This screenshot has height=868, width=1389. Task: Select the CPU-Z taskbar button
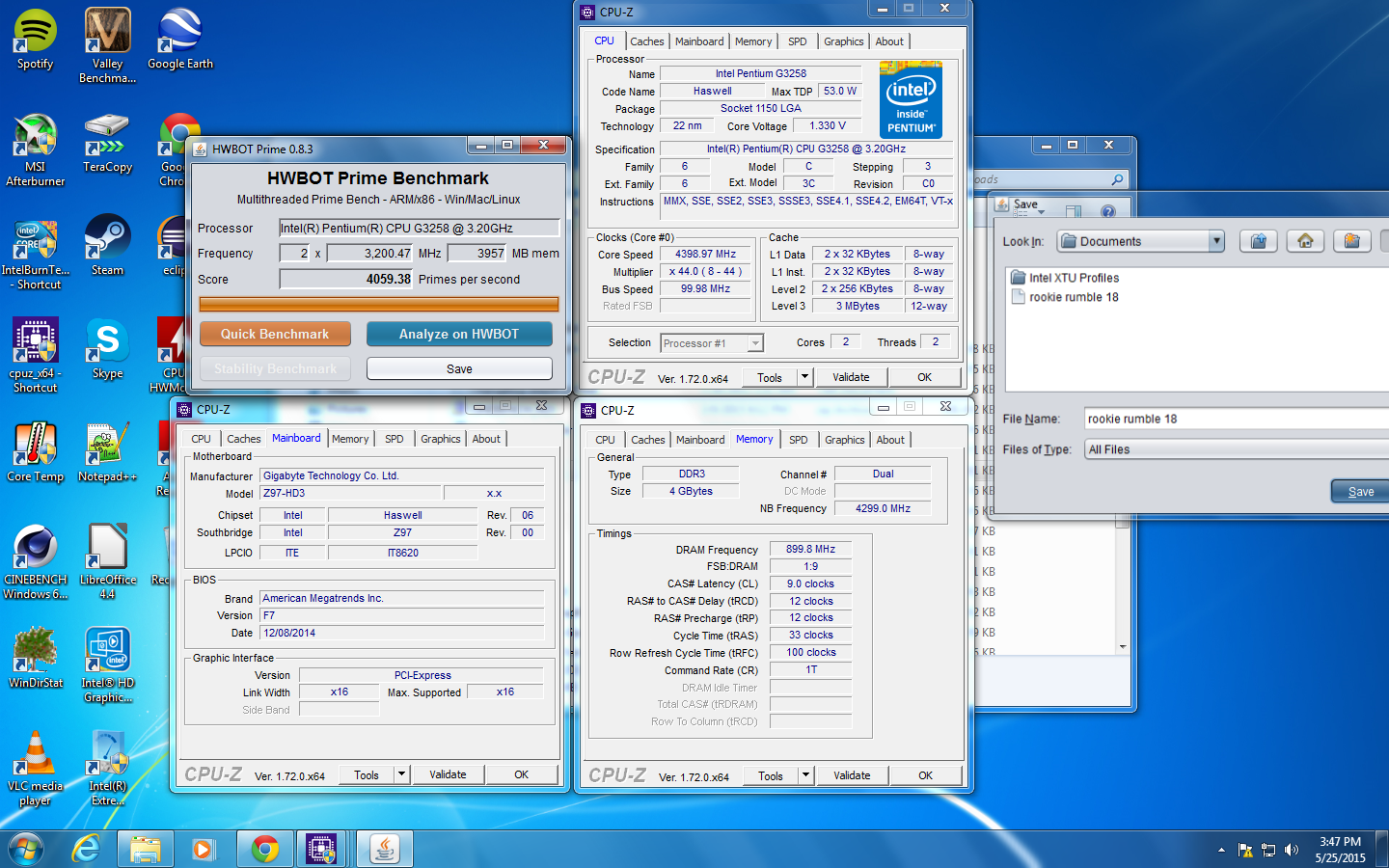click(x=321, y=850)
